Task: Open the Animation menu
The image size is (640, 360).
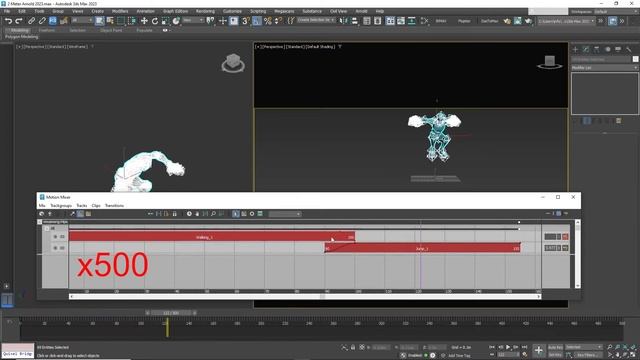Action: tap(145, 11)
